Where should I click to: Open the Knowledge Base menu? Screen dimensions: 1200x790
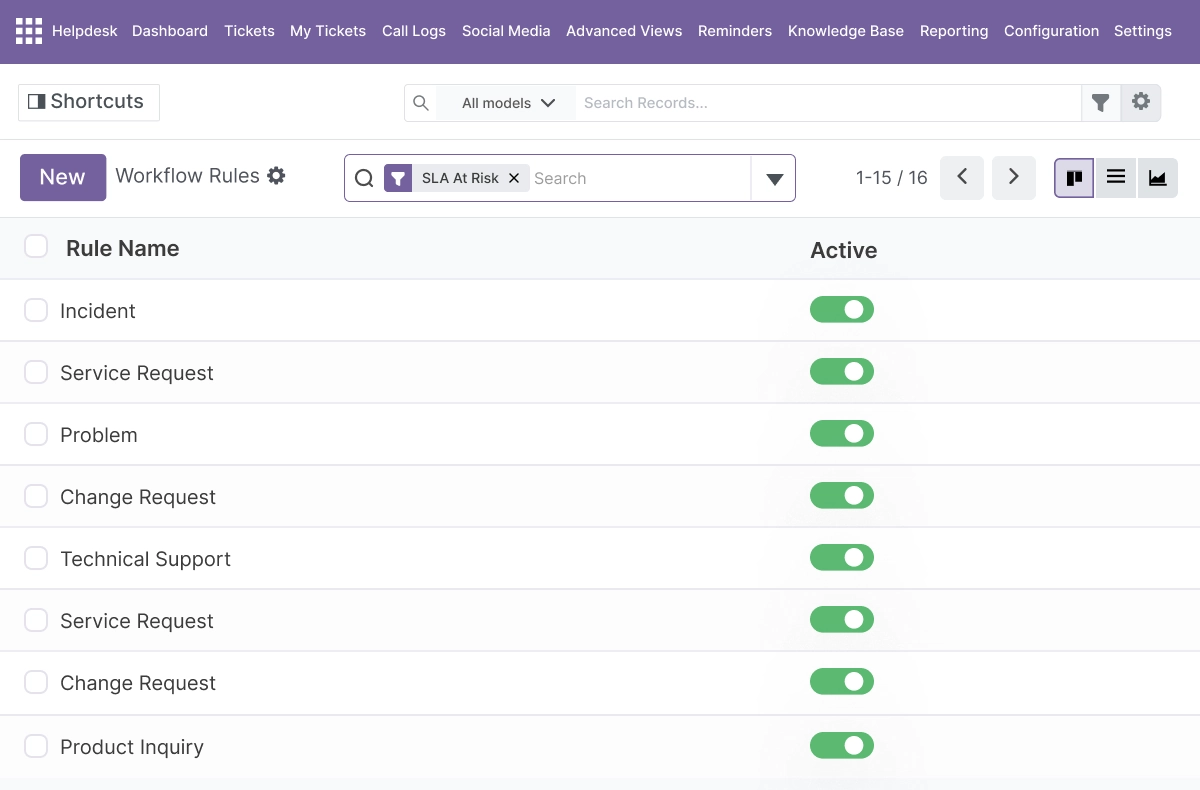[x=846, y=31]
